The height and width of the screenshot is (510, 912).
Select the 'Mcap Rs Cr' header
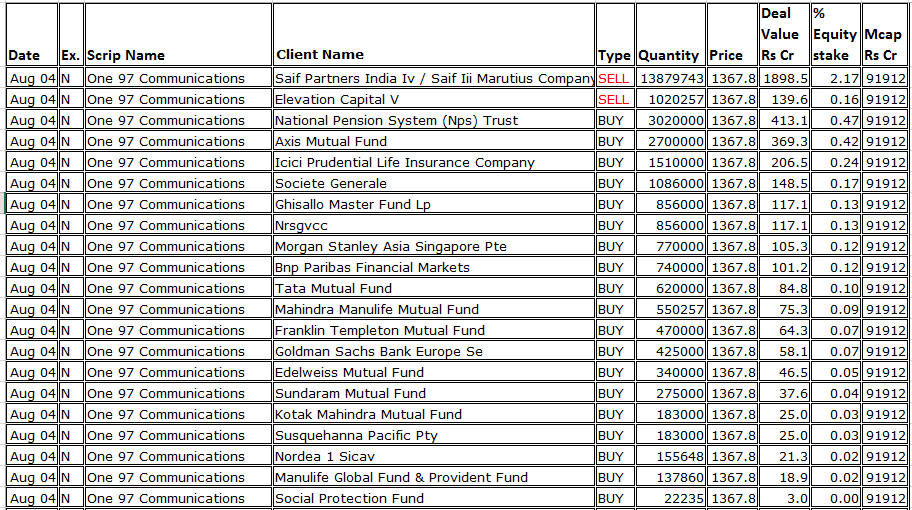[x=885, y=34]
